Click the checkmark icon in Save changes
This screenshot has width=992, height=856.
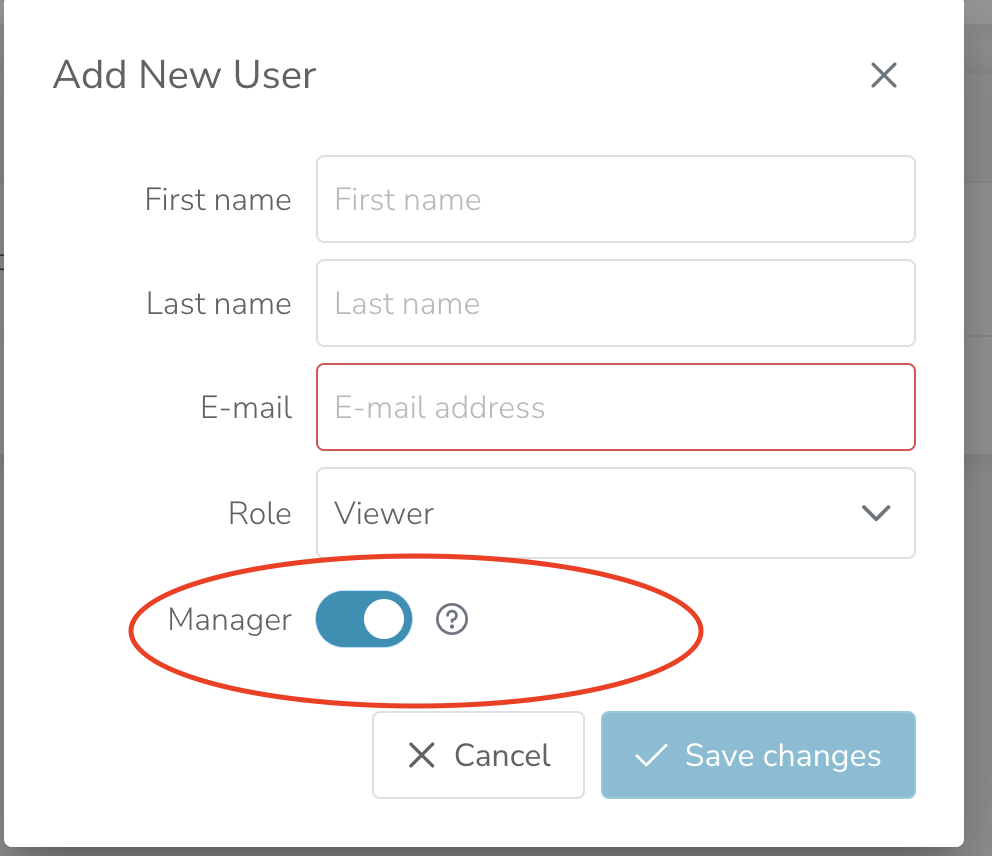point(651,756)
